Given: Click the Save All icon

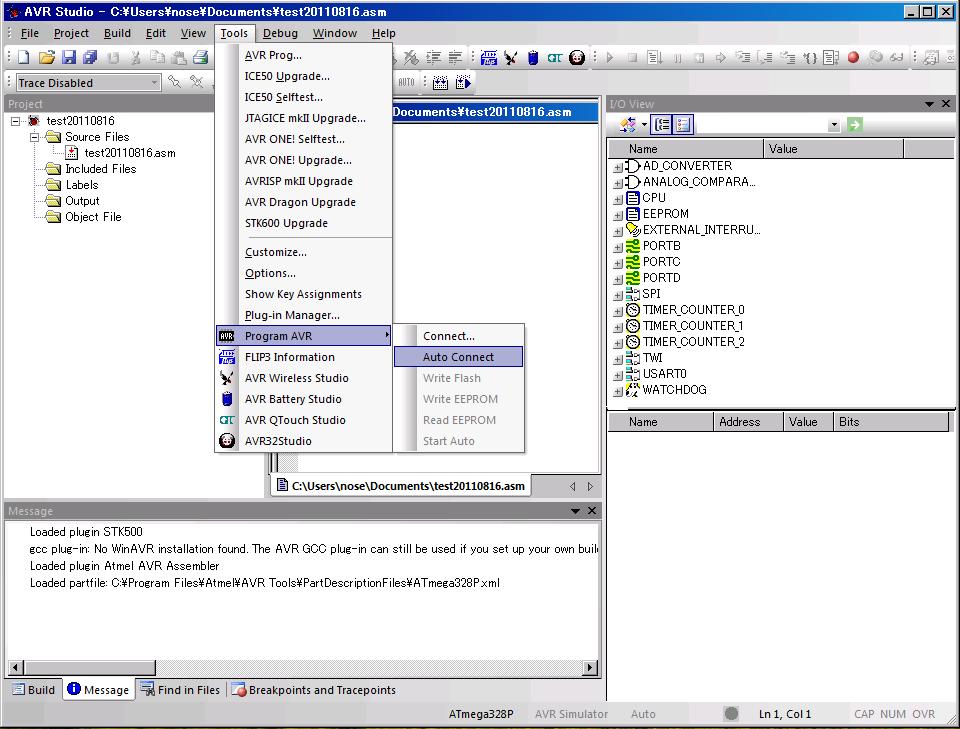Looking at the screenshot, I should click(x=91, y=58).
